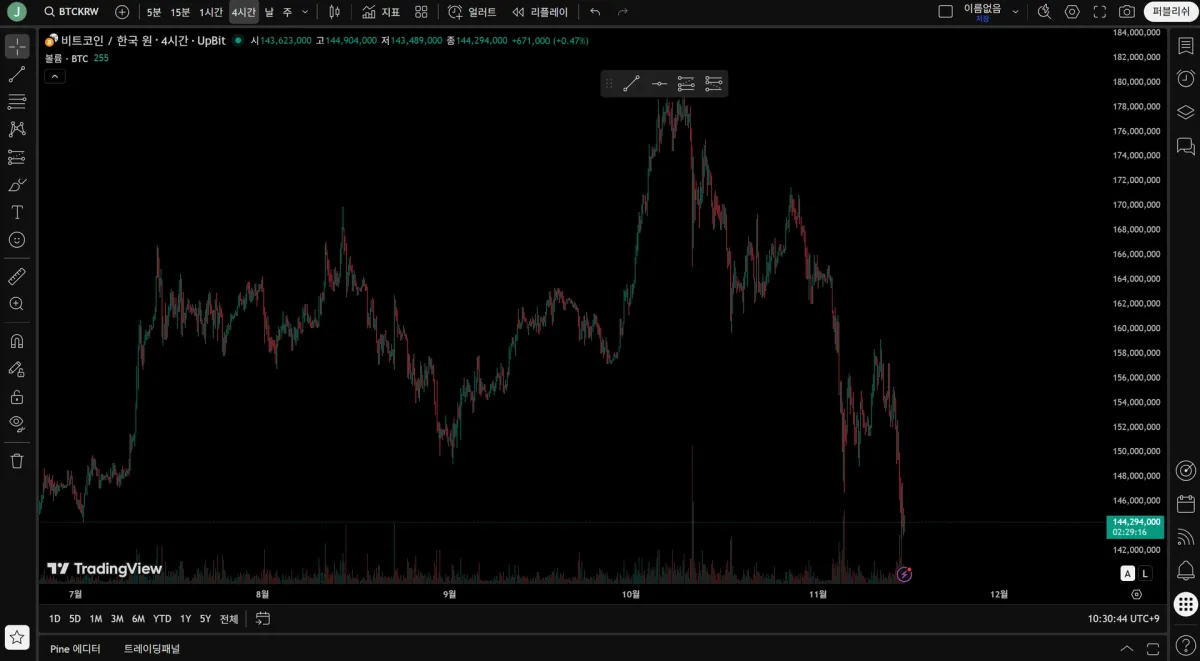Open the XABCD pattern tool group
This screenshot has height=661, width=1200.
pos(17,129)
